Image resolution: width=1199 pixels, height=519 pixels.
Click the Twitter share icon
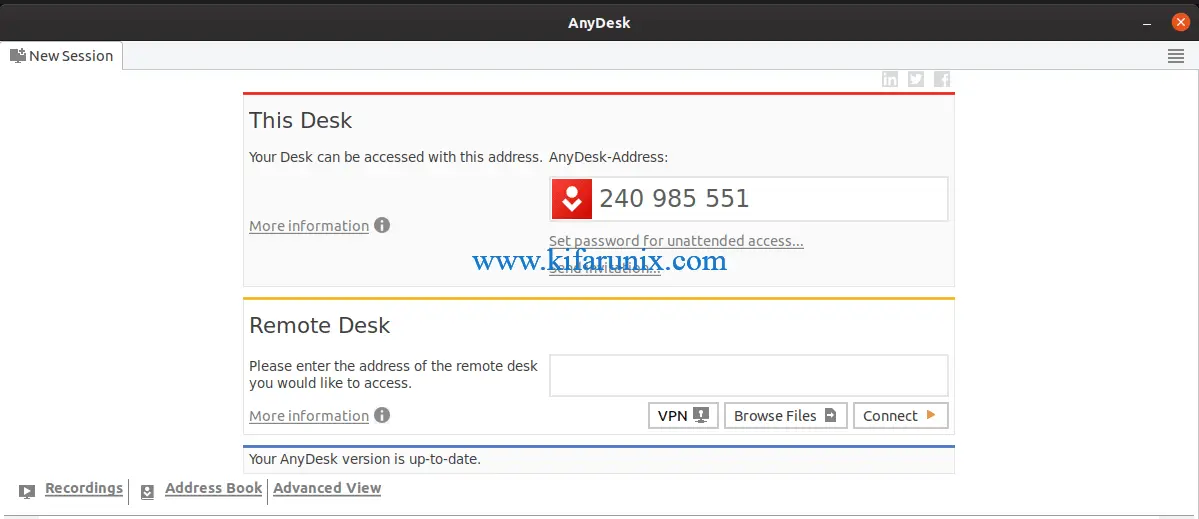(x=916, y=80)
